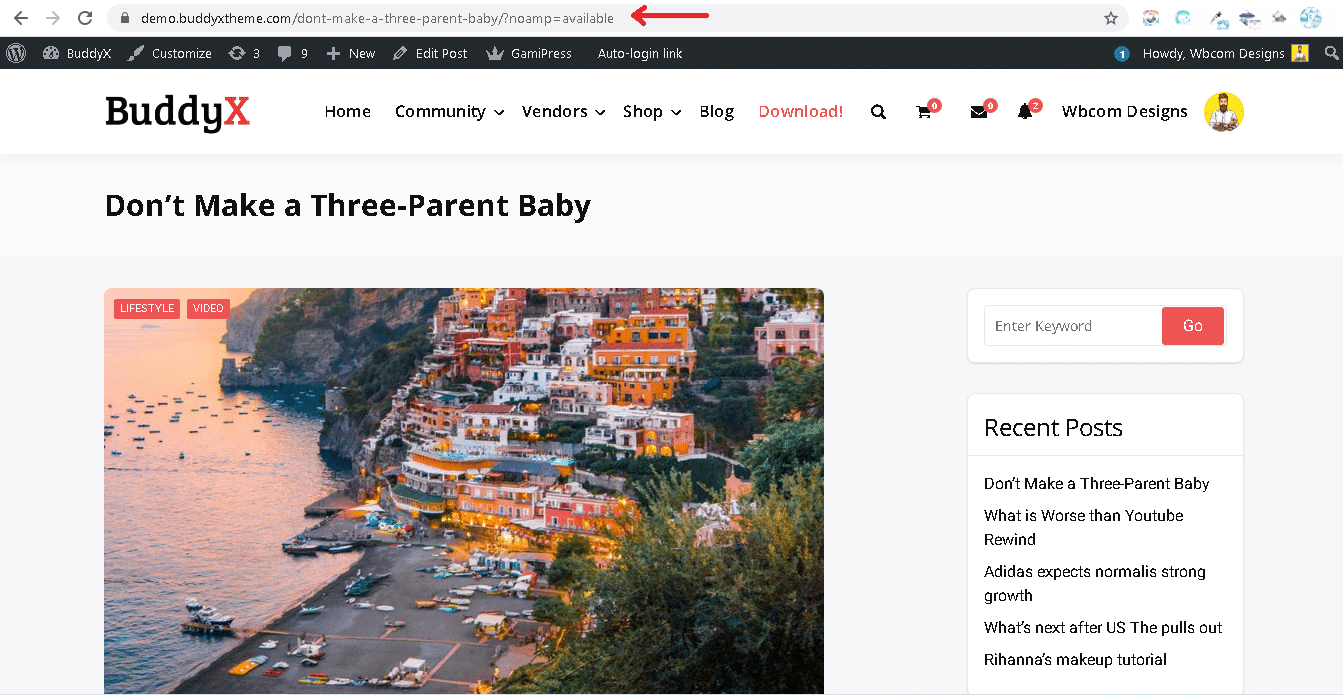Open the site search magnifier icon
1343x695 pixels.
tap(878, 112)
